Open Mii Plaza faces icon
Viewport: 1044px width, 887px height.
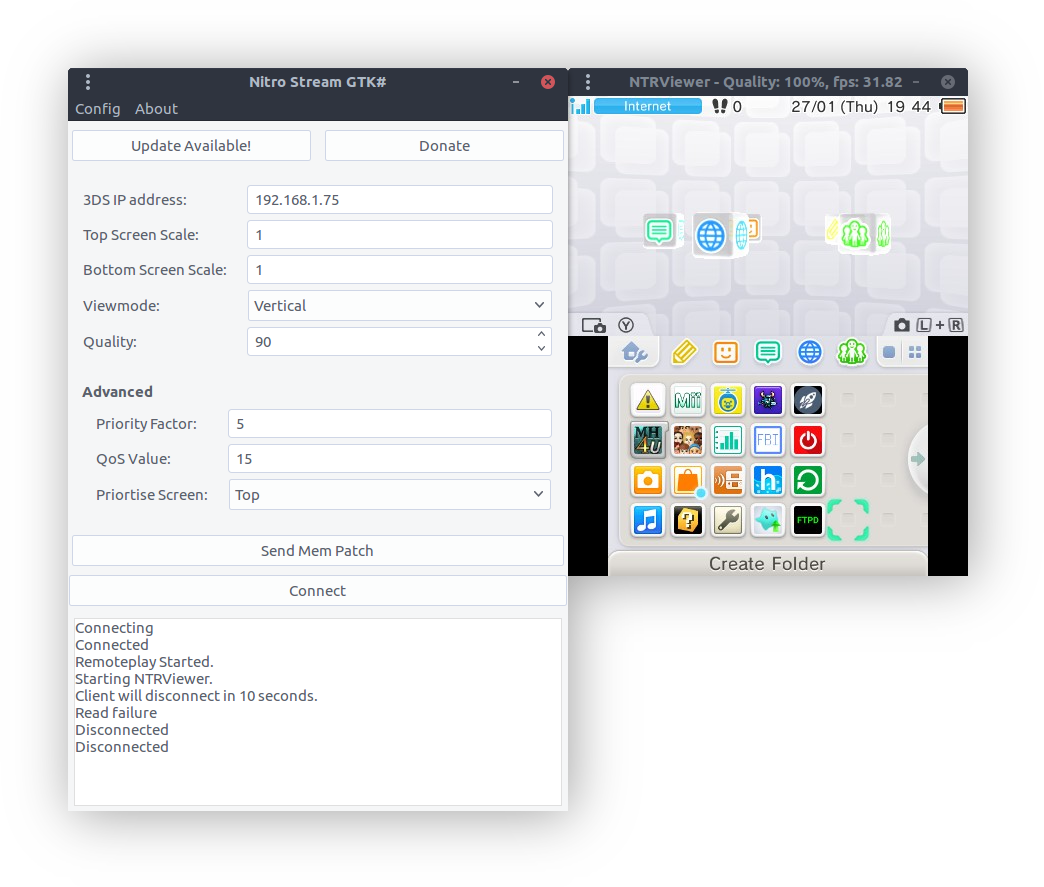point(687,440)
